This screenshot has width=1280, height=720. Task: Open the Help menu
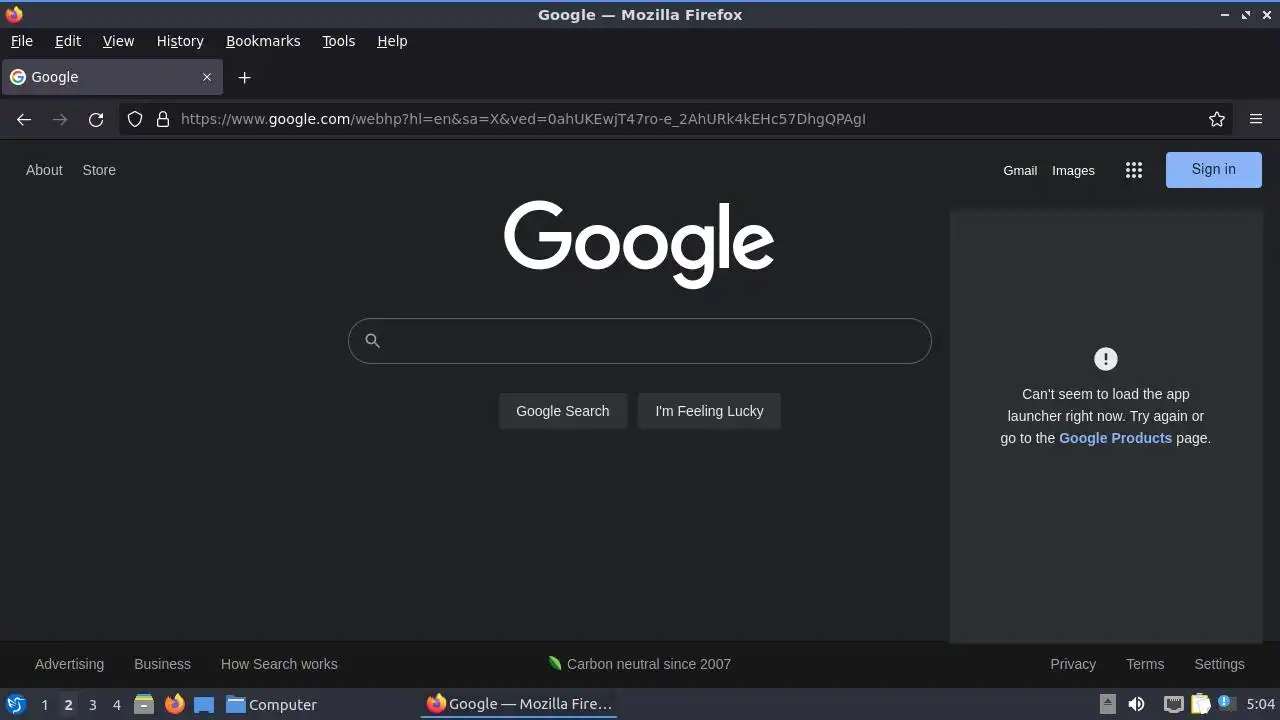pos(392,41)
